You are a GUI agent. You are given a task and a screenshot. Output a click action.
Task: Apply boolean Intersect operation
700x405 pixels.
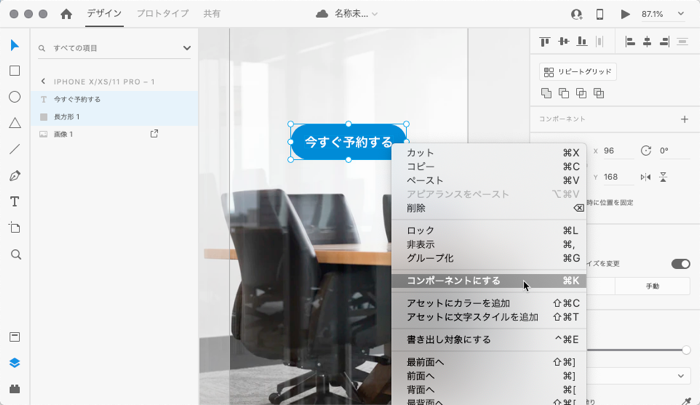click(x=581, y=93)
